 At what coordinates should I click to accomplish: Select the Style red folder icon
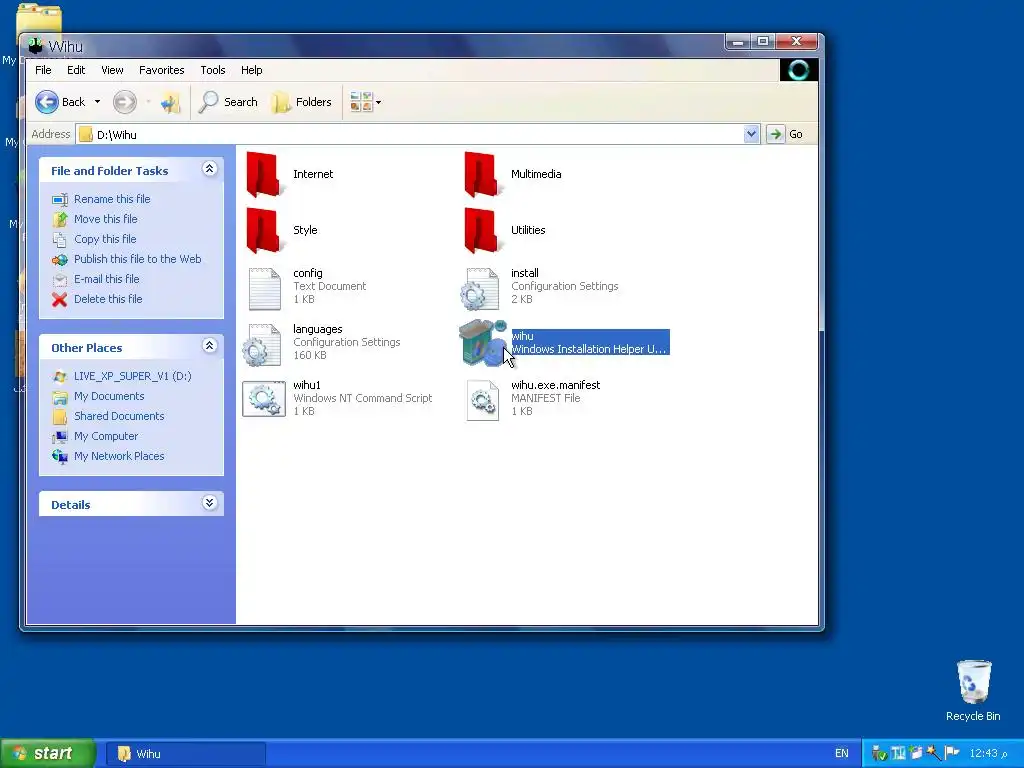tap(264, 231)
